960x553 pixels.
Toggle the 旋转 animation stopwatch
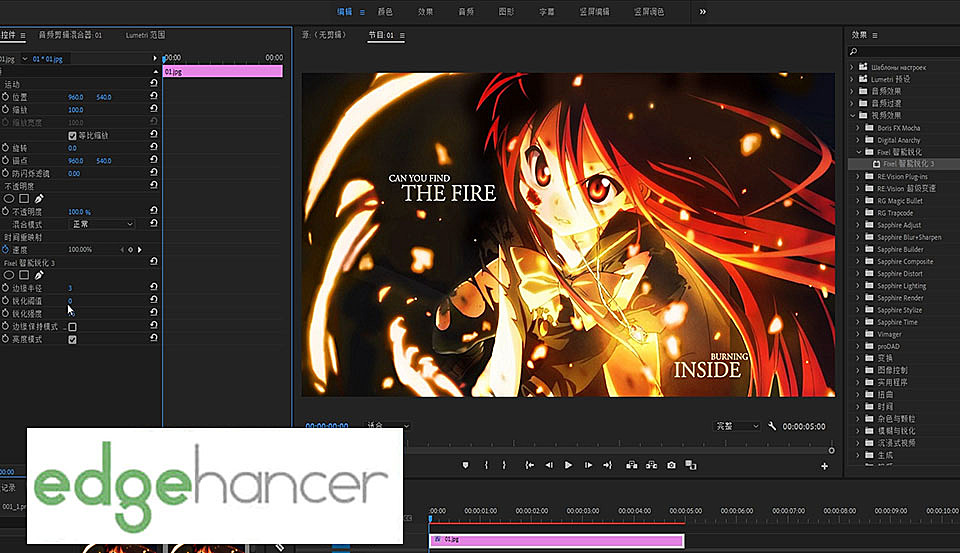[x=6, y=148]
